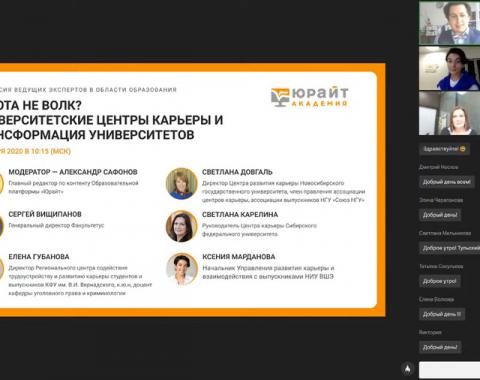Click the name СВЕТЛАНА ДОВГАЛЬ
The height and width of the screenshot is (380, 480).
[237, 172]
